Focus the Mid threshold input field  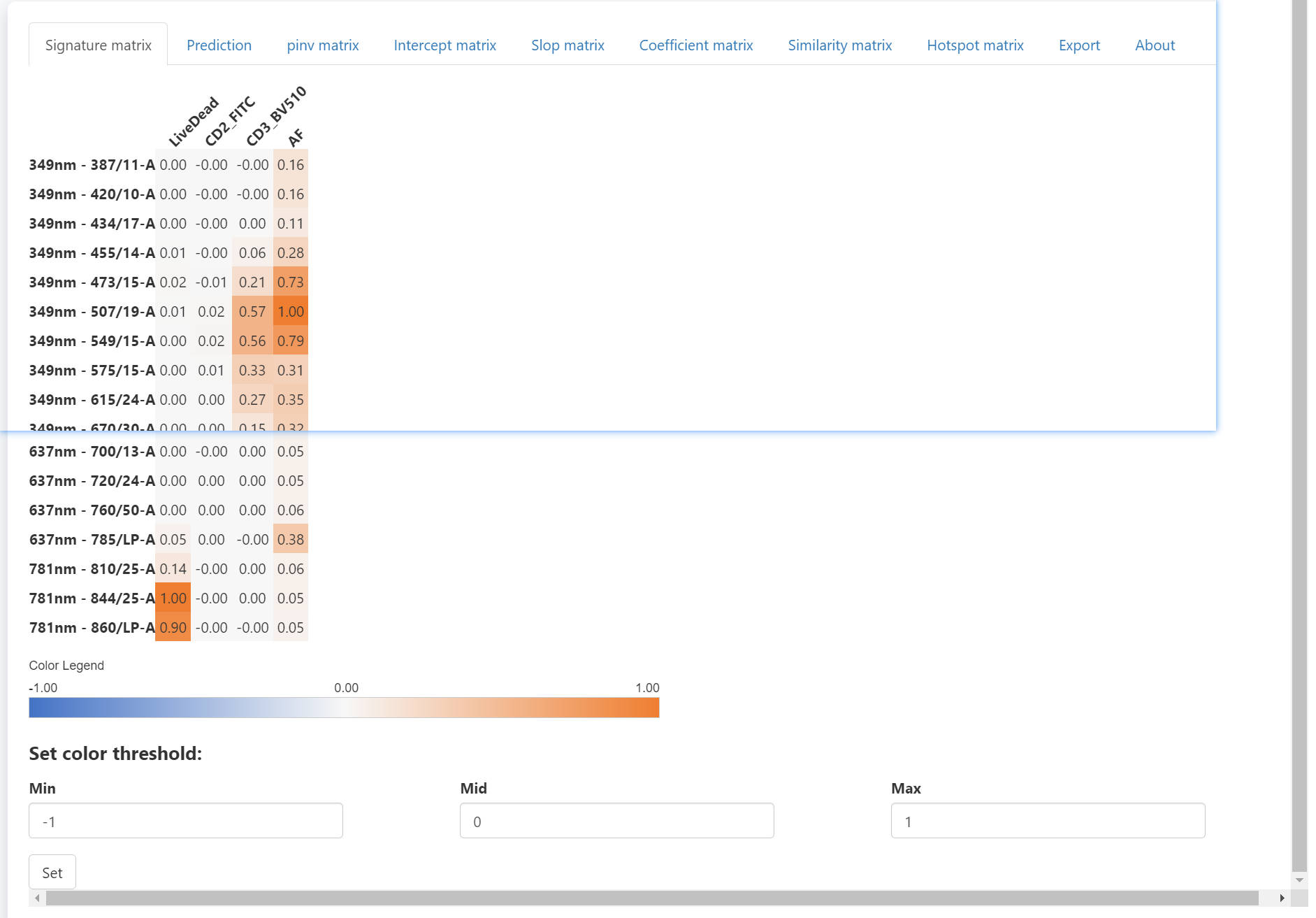tap(616, 821)
